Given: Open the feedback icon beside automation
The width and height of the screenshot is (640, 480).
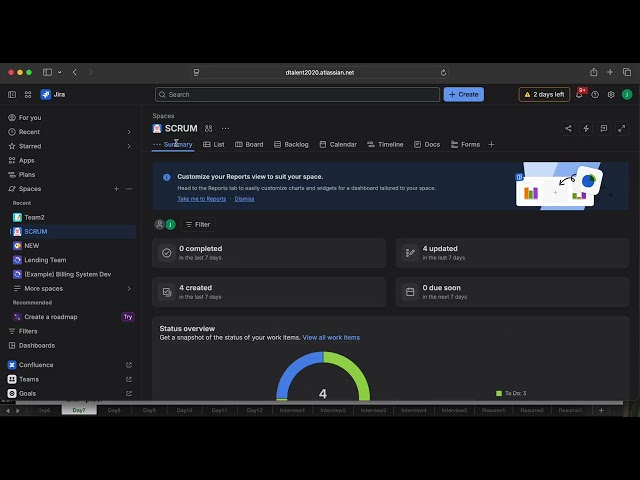Looking at the screenshot, I should [604, 128].
